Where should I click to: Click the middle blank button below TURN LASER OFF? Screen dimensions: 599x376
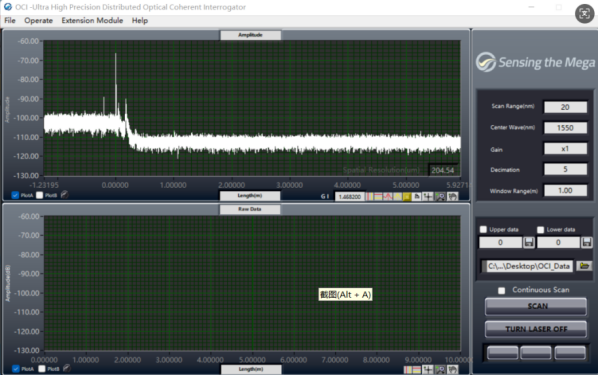pos(536,353)
